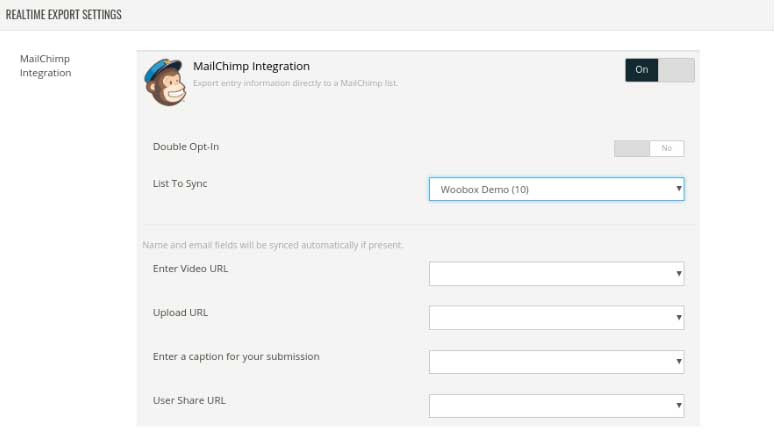Open Upload URL field dropdown

(557, 317)
